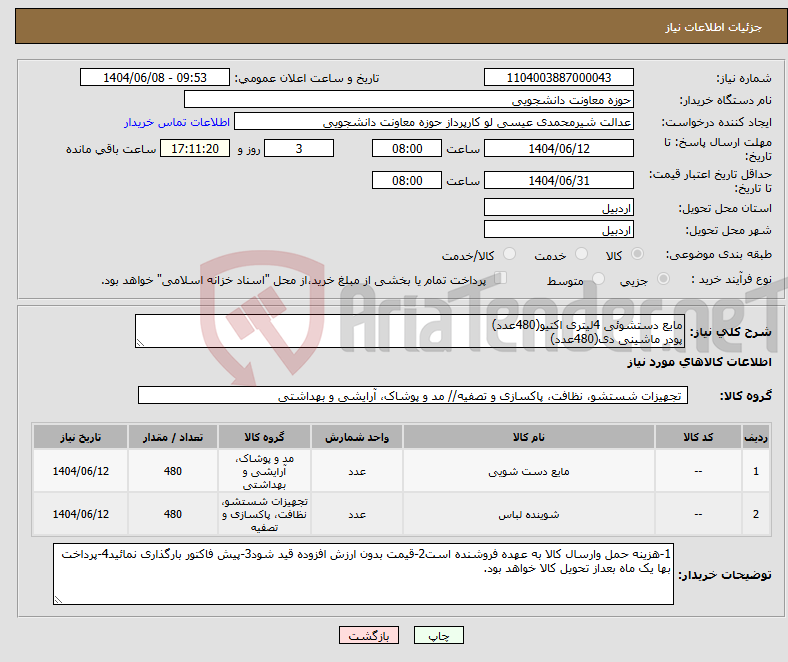Click the quantity 480 in شوینده لباس row
The width and height of the screenshot is (788, 662).
172,514
